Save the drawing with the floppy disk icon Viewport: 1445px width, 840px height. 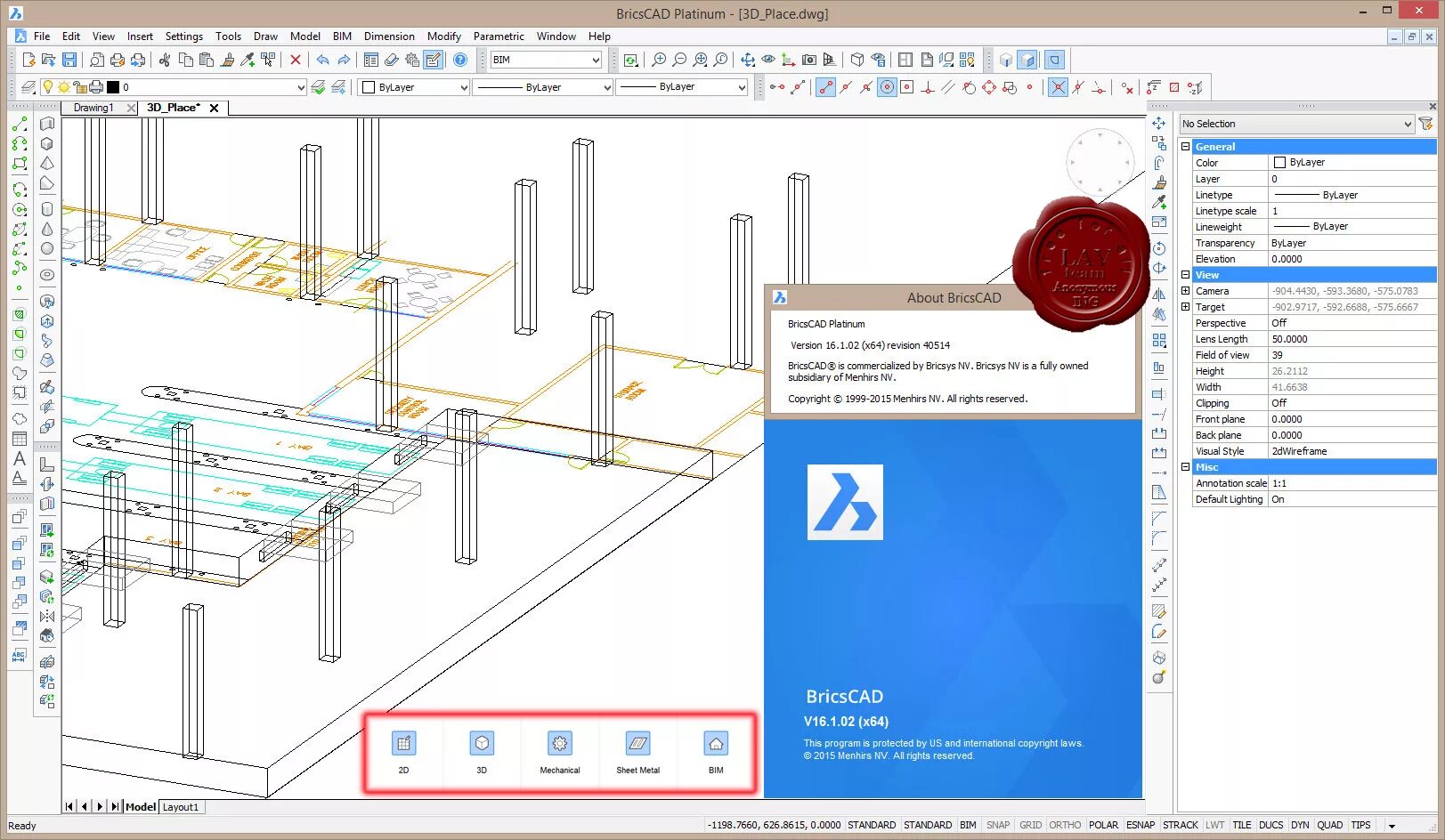(x=69, y=60)
